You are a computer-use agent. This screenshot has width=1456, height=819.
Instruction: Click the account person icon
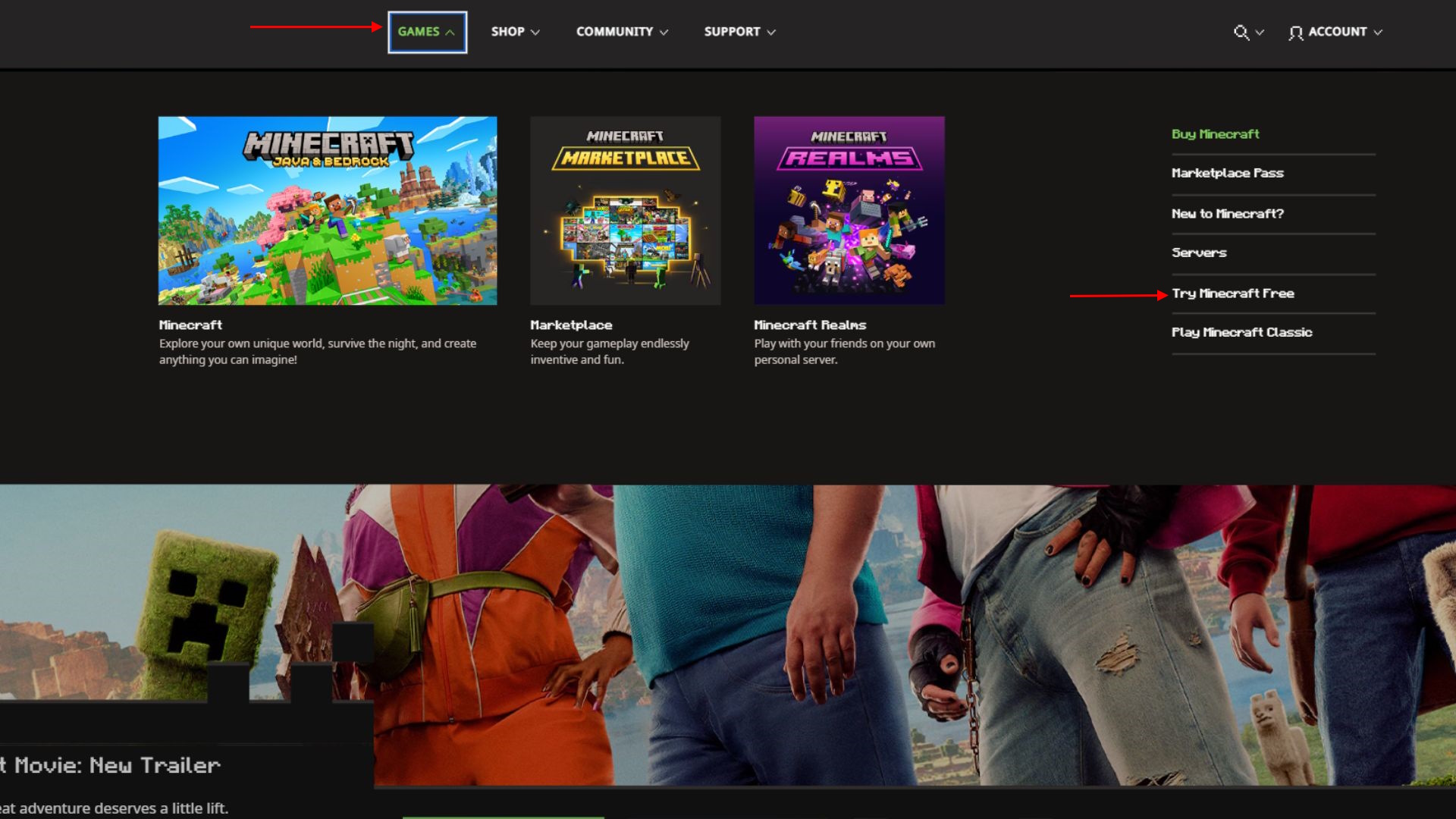[1295, 33]
